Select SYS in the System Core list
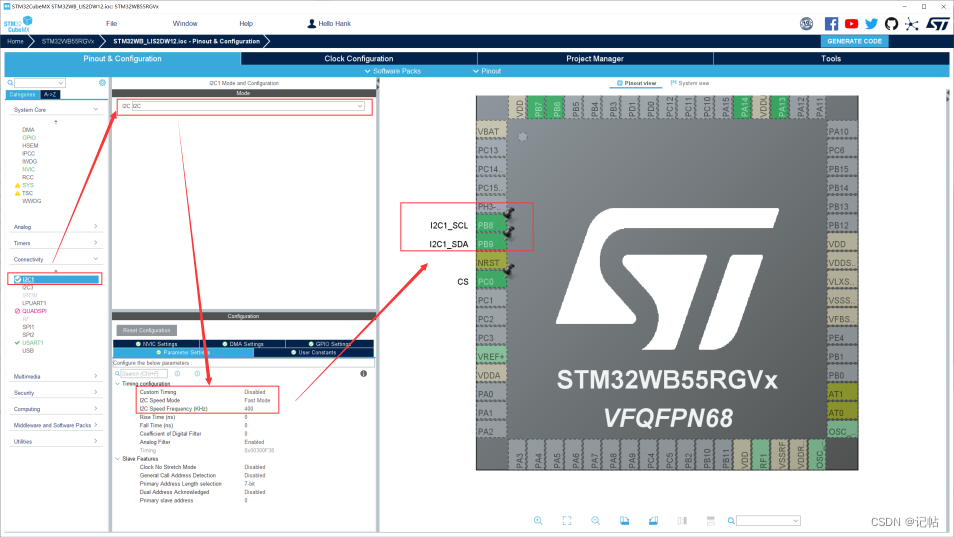 [28, 185]
